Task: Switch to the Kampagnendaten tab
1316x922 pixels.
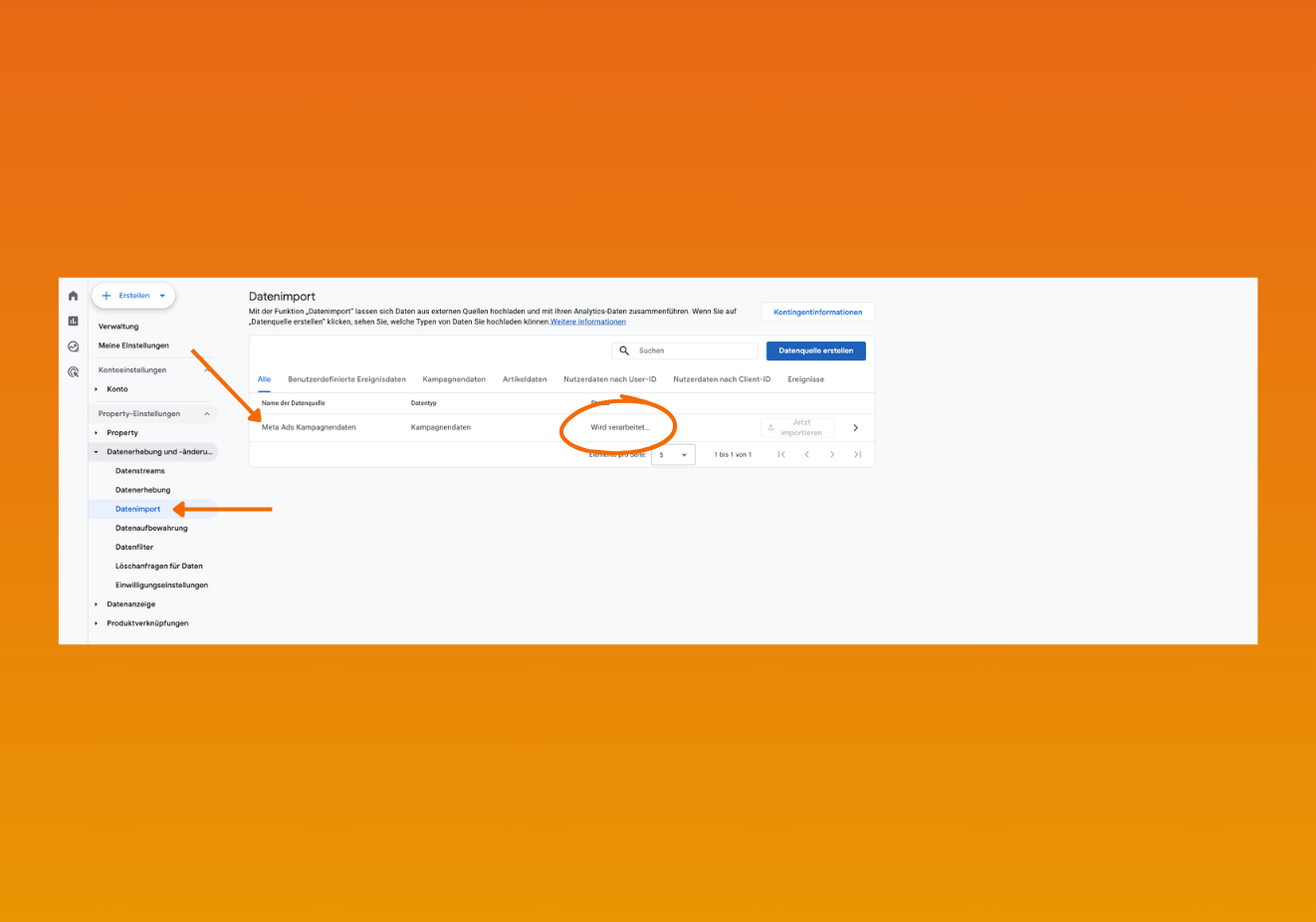Action: pyautogui.click(x=454, y=379)
